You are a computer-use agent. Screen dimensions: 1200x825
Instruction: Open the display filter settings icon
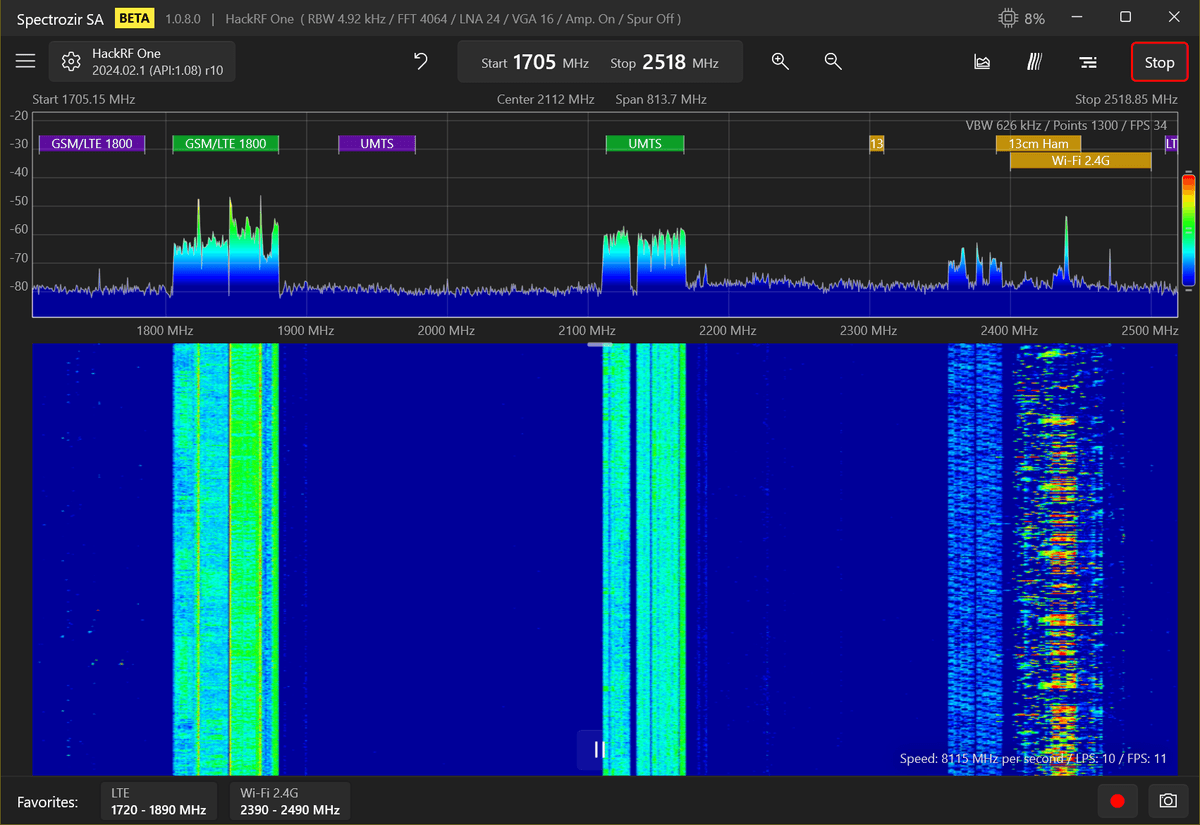1088,62
